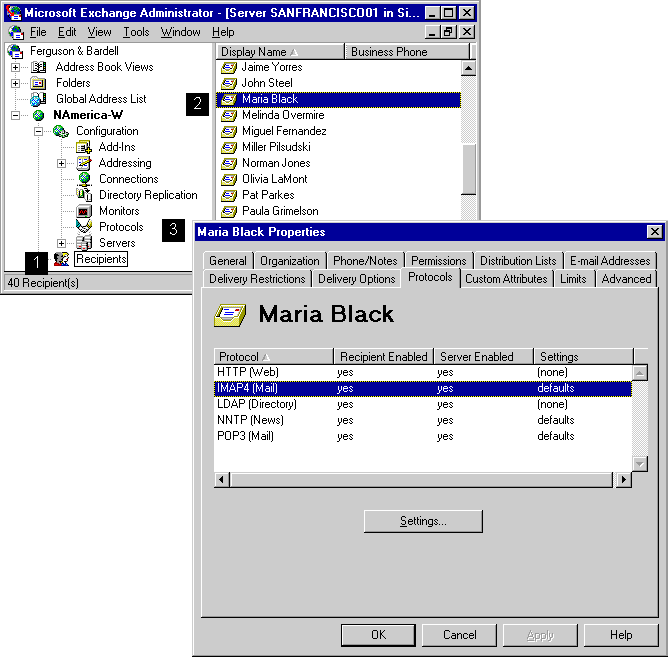This screenshot has height=657, width=668.
Task: Open the Edit menu
Action: [67, 32]
